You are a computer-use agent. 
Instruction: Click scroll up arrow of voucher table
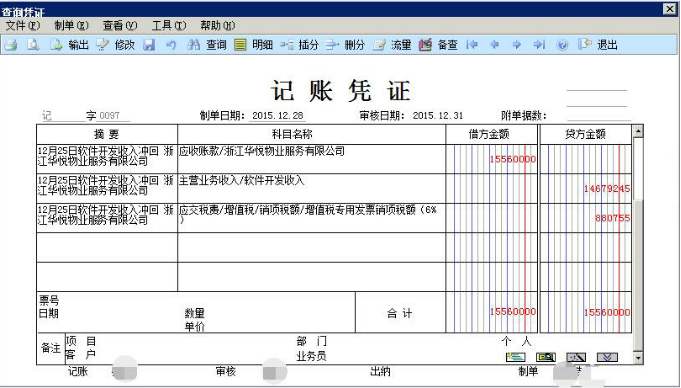coord(638,131)
